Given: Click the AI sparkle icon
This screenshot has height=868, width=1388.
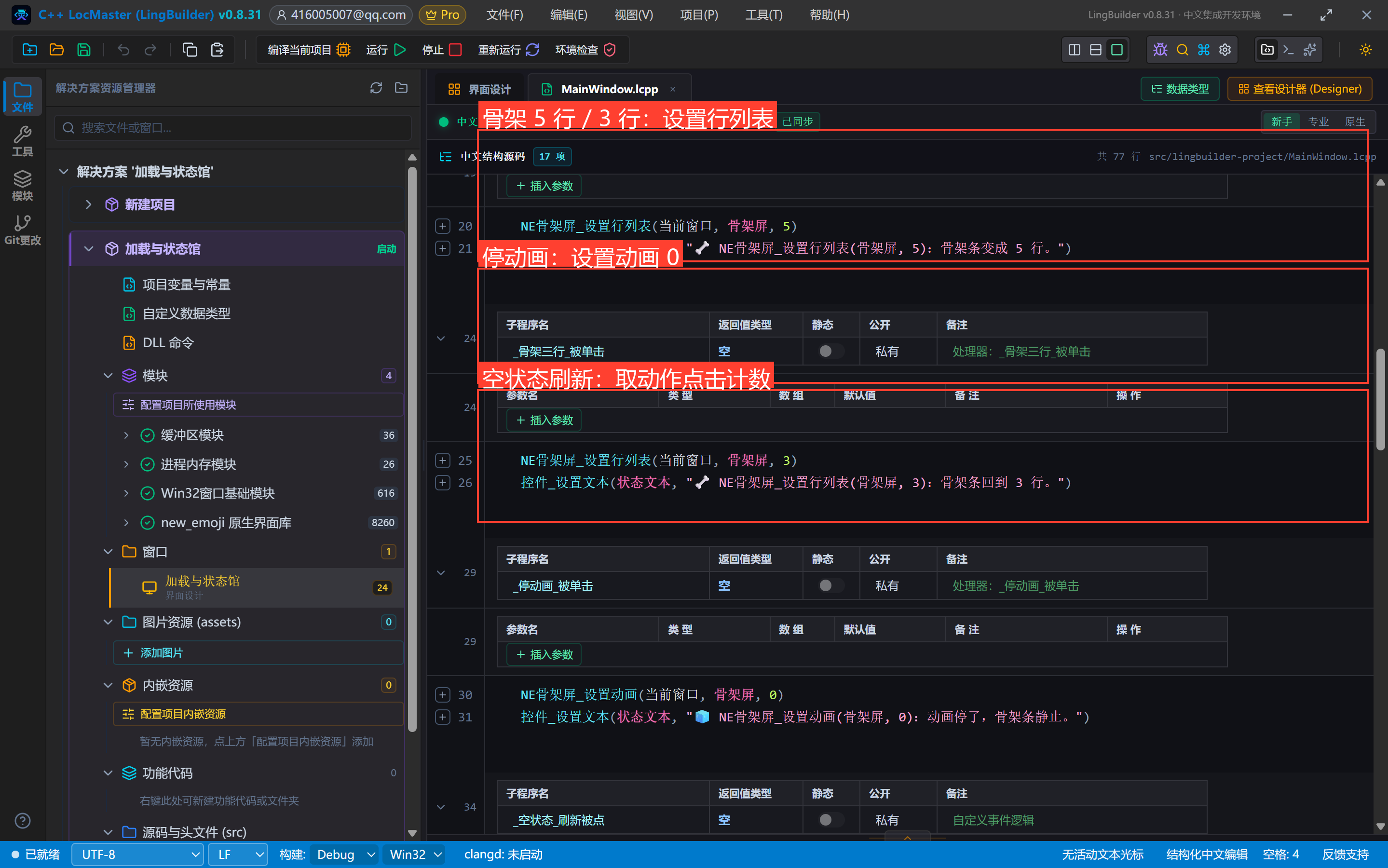Looking at the screenshot, I should click(1310, 50).
